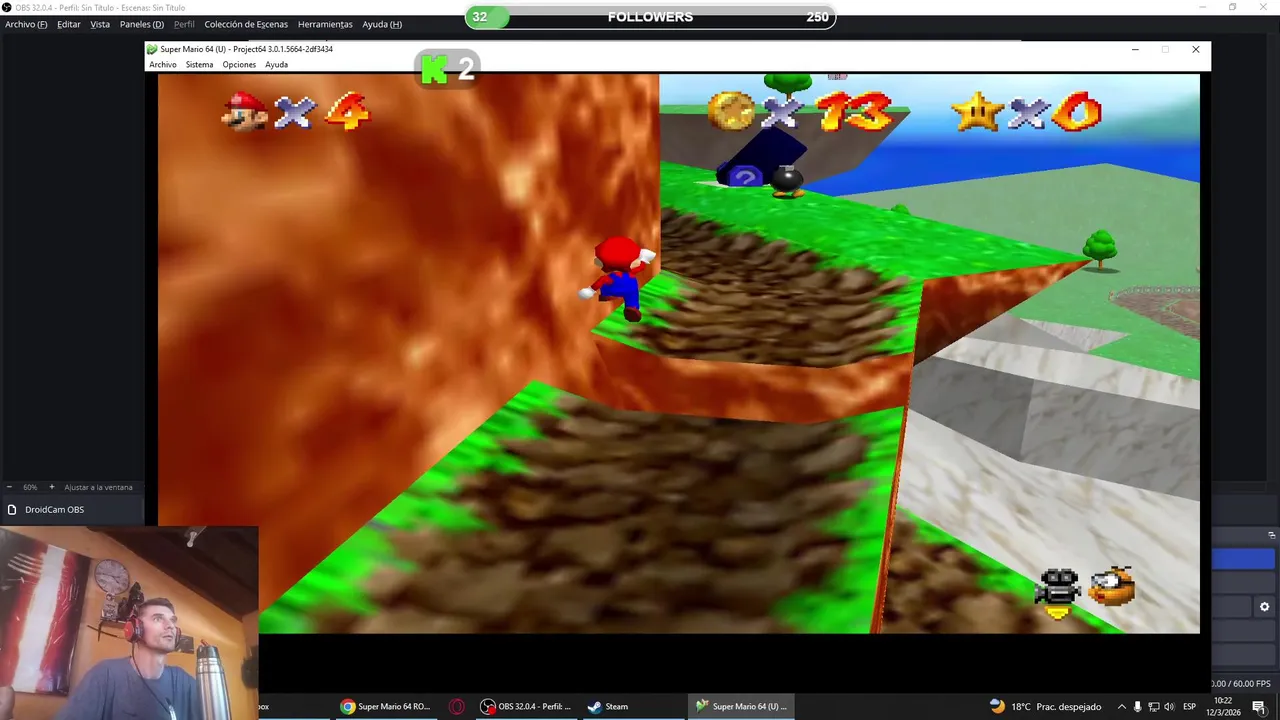Zoom in OBS preview with plus button
1280x720 pixels.
click(x=52, y=487)
